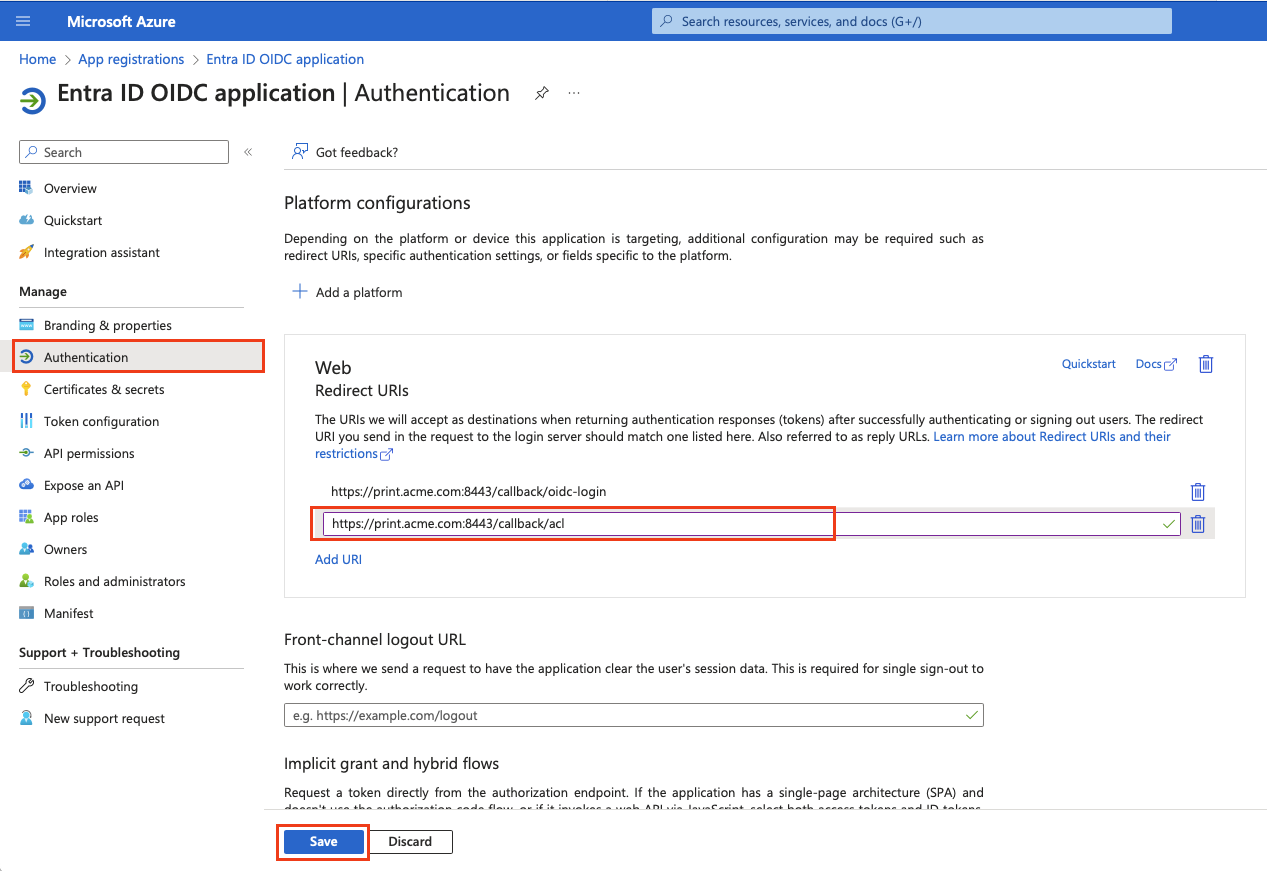
Task: Select App roles in sidebar
Action: [71, 517]
